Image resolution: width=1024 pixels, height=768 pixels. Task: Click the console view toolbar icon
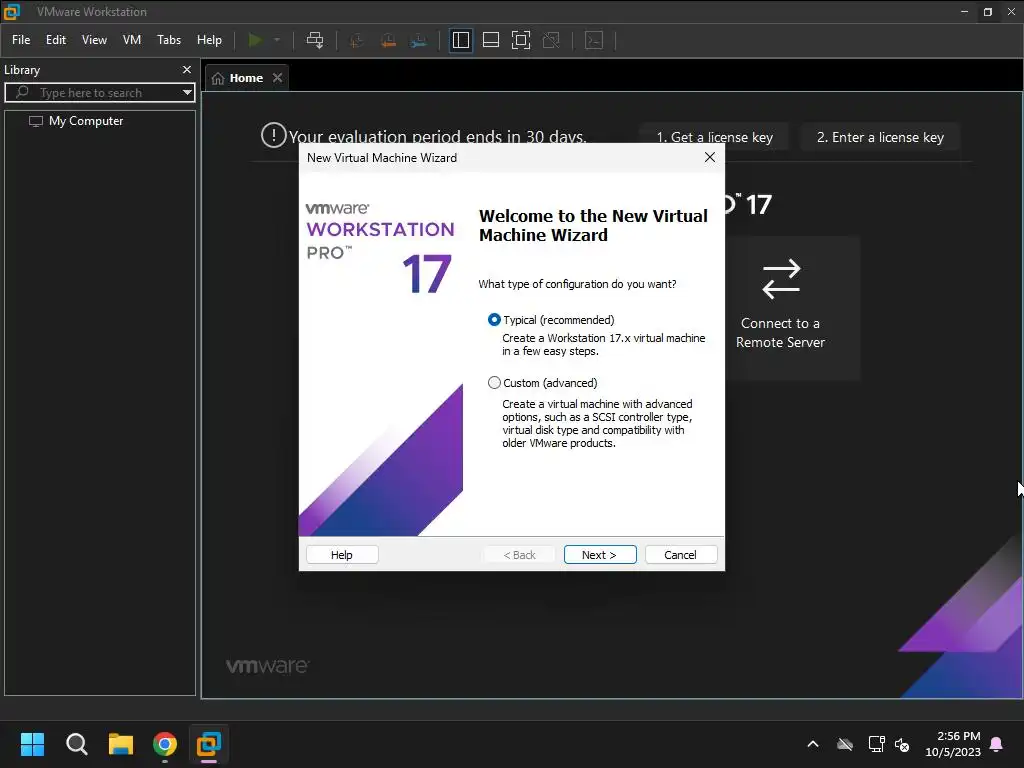594,40
